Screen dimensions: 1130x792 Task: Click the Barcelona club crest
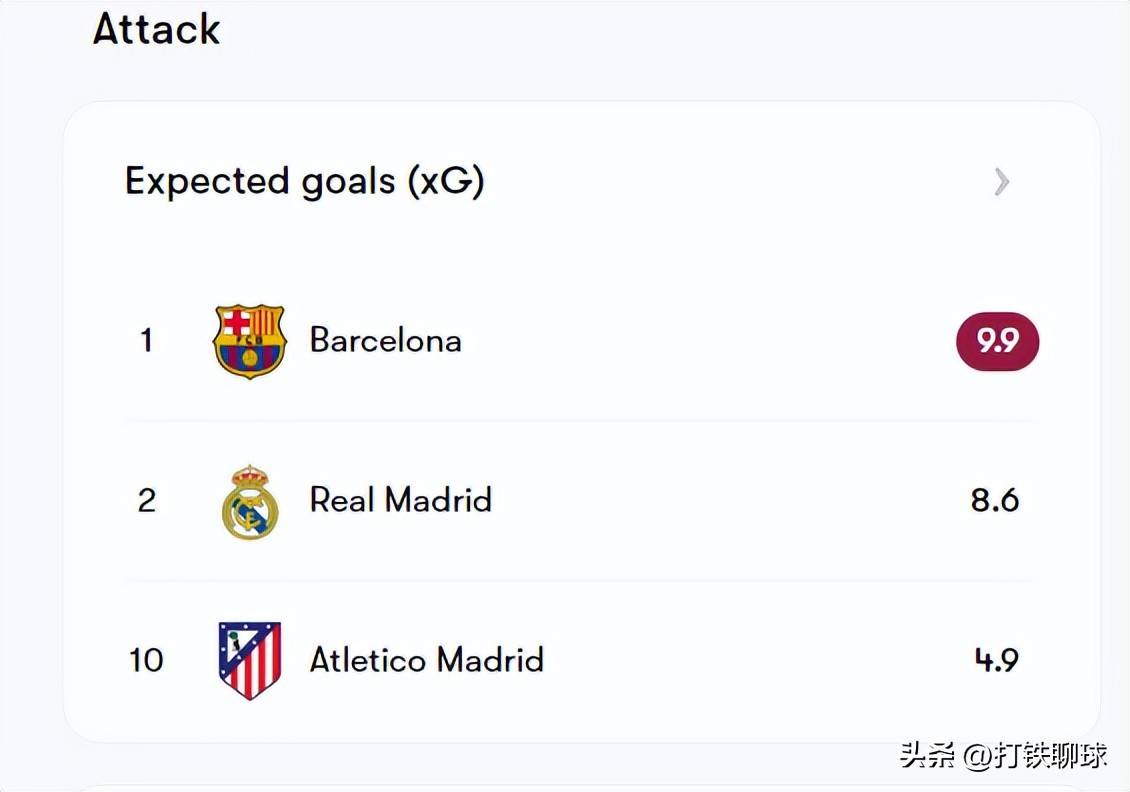[249, 341]
